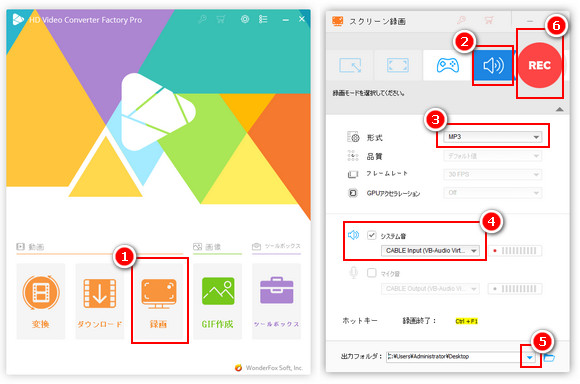Adjust the microphone volume meter

pyautogui.click(x=515, y=289)
